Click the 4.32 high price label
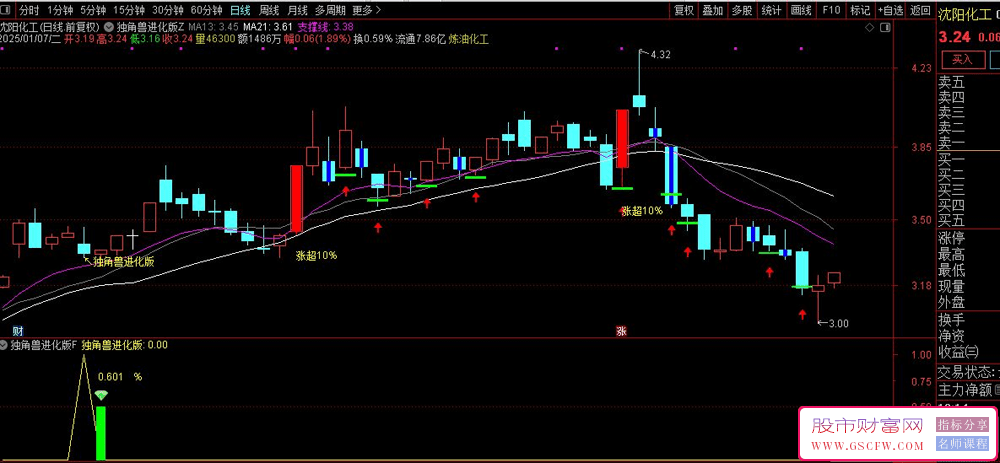The height and width of the screenshot is (463, 1000). point(660,55)
